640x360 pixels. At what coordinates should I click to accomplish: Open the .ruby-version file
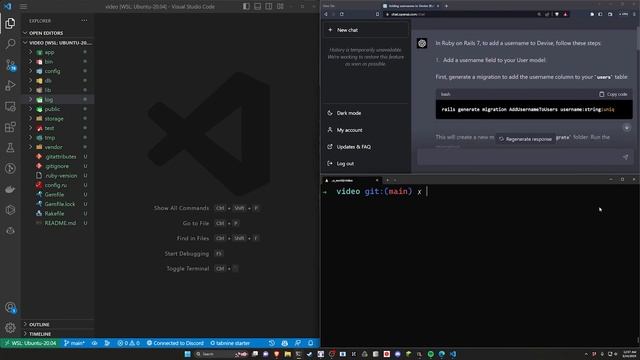point(58,176)
